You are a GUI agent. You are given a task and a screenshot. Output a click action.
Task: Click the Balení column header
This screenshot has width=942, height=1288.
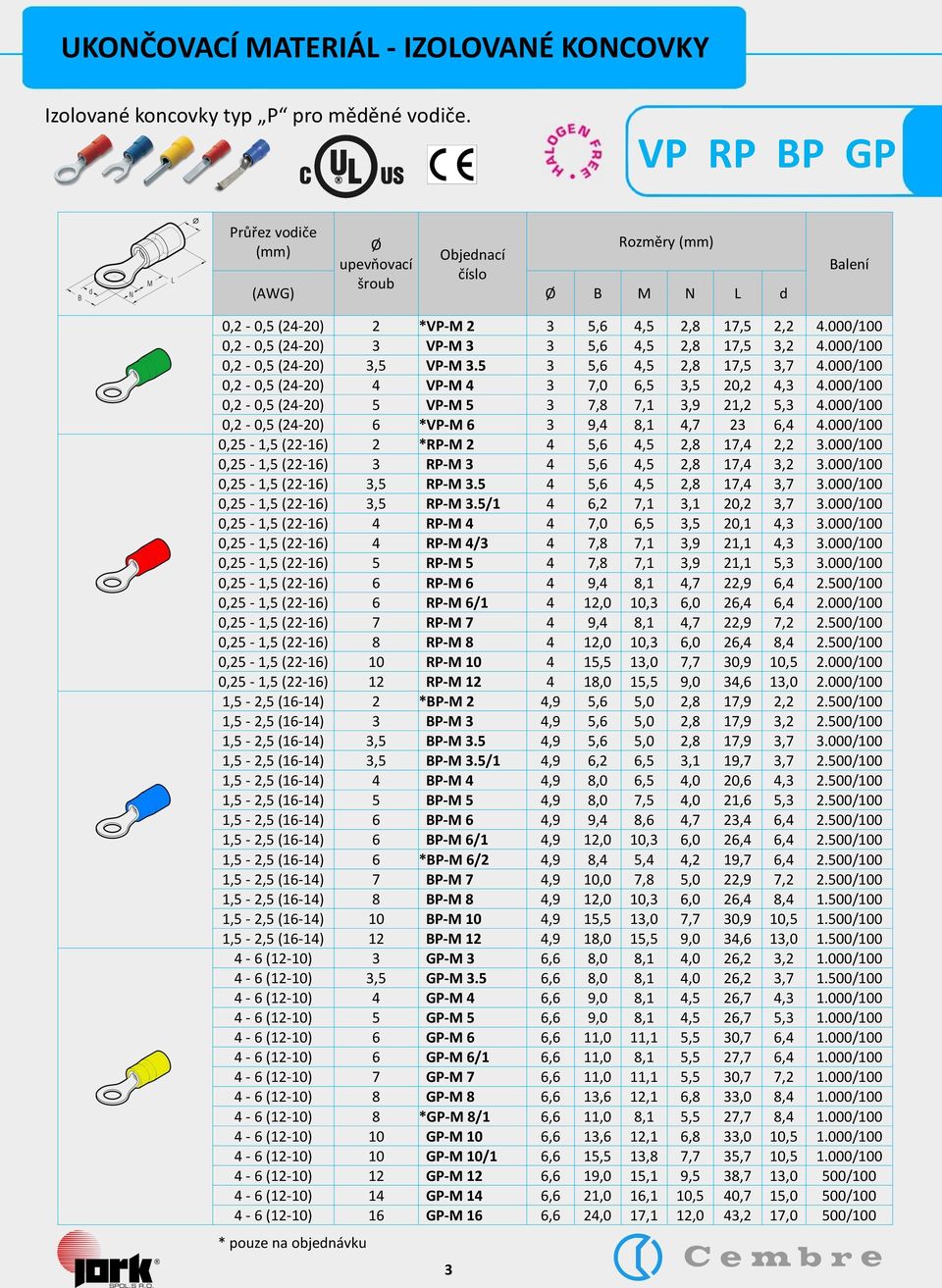click(x=849, y=264)
